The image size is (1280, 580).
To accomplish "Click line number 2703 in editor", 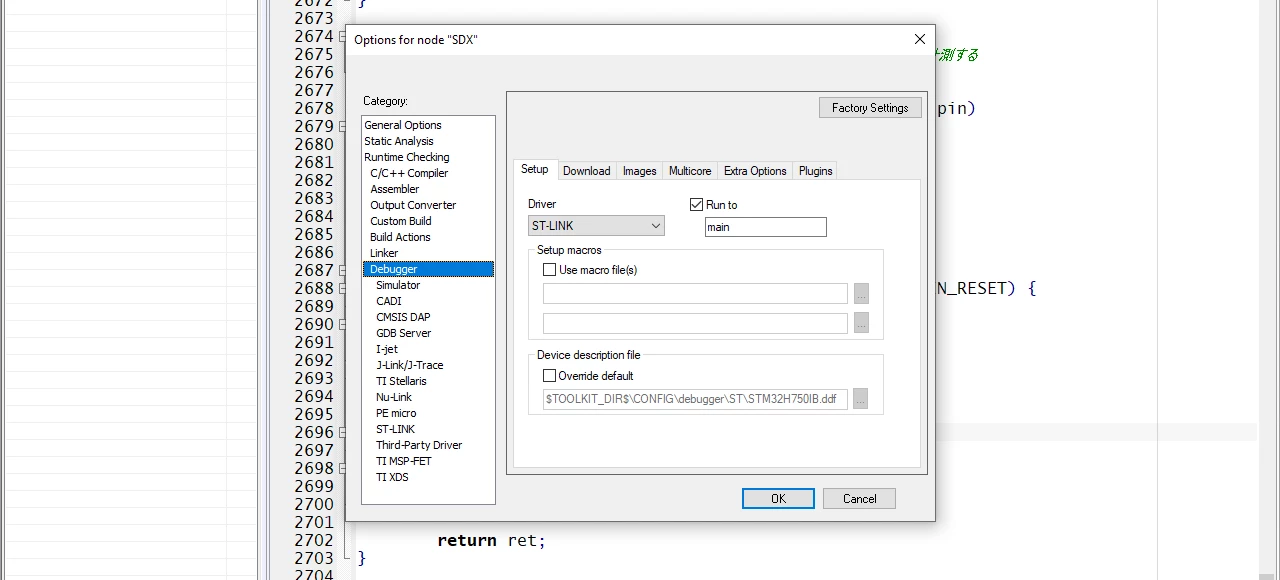I will click(314, 558).
